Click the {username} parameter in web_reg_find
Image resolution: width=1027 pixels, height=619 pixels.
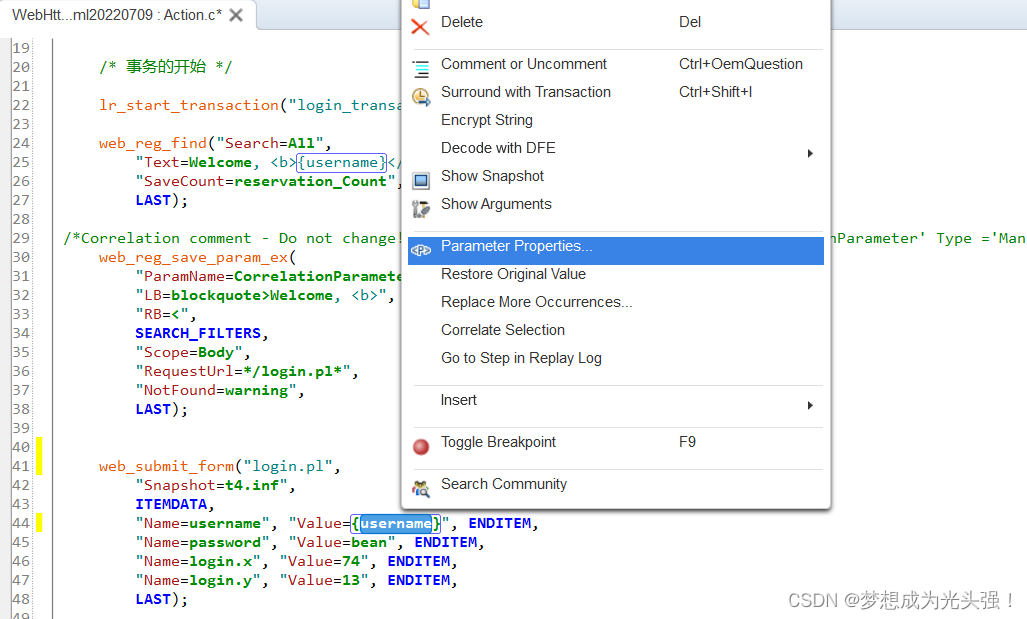(341, 162)
